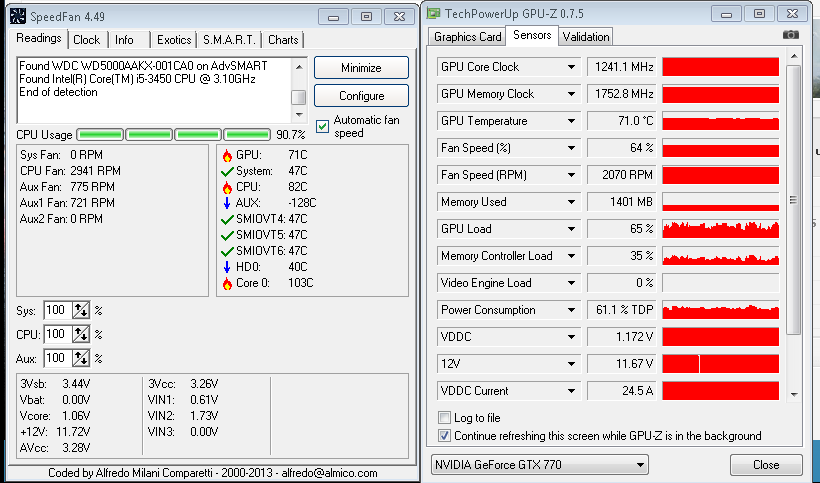Viewport: 820px width, 483px height.
Task: Click the green checkmark next to SMIOVT6
Action: [x=227, y=251]
